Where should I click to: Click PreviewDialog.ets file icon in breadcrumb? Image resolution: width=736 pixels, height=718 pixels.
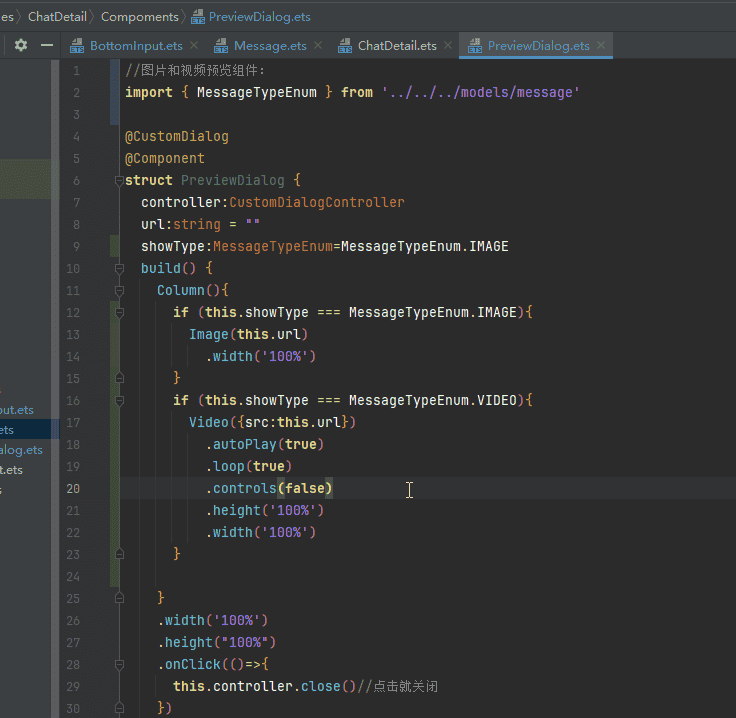pos(197,16)
